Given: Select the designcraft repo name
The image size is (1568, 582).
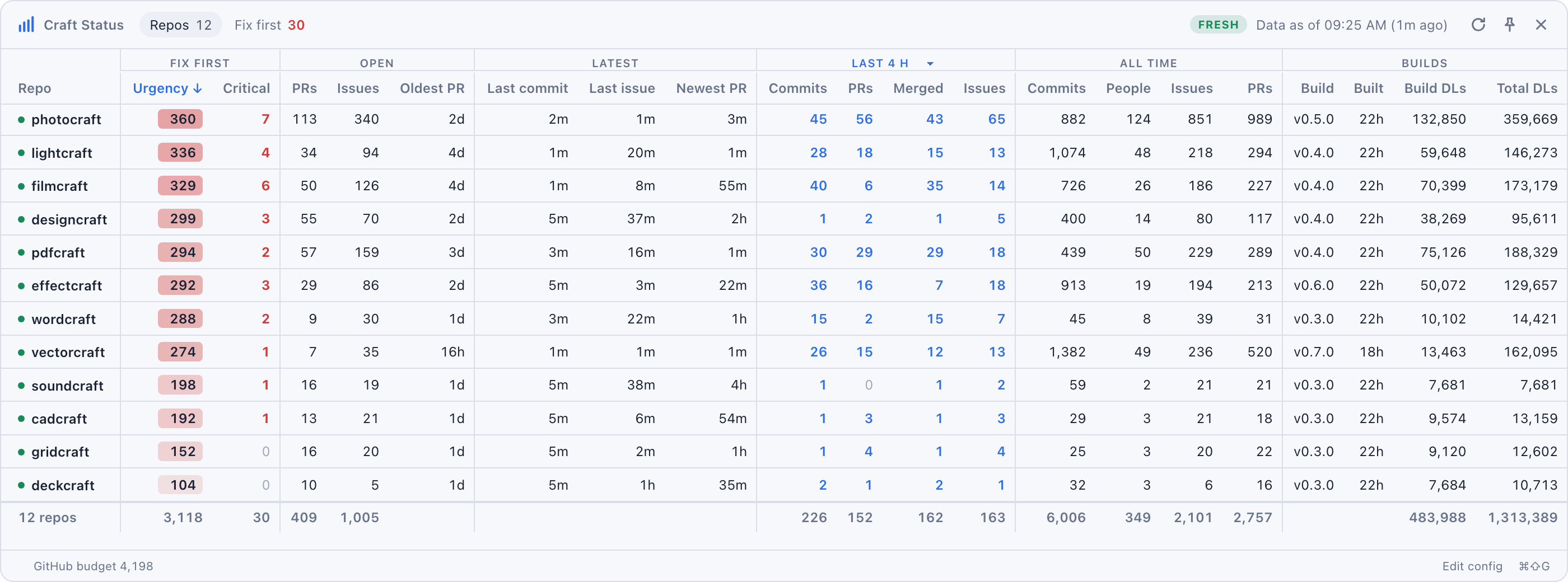Looking at the screenshot, I should 69,219.
